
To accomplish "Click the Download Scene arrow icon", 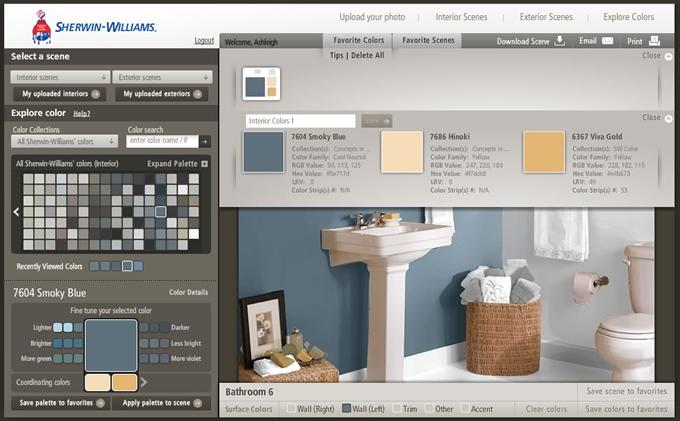I will [x=560, y=41].
